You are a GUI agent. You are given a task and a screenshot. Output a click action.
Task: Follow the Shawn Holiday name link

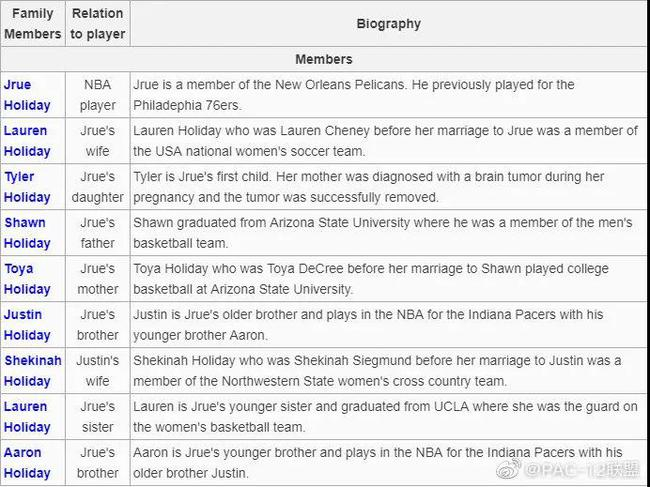[x=27, y=233]
